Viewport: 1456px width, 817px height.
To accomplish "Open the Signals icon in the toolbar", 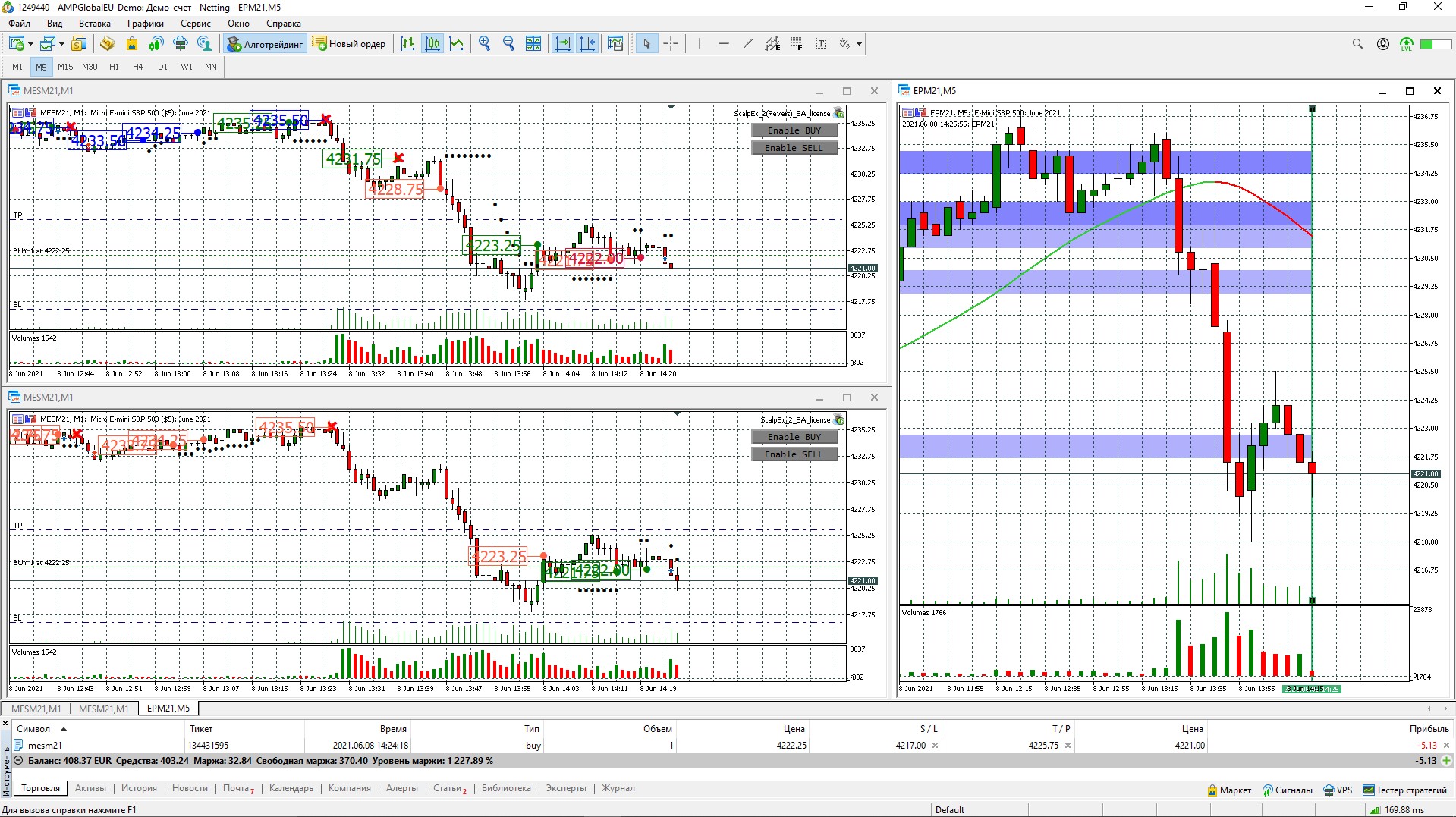I will click(x=156, y=44).
